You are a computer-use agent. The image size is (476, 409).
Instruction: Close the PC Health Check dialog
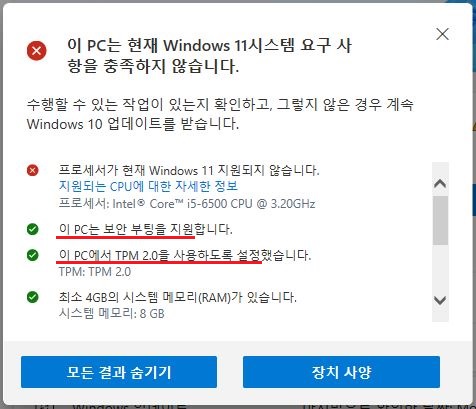coord(442,34)
